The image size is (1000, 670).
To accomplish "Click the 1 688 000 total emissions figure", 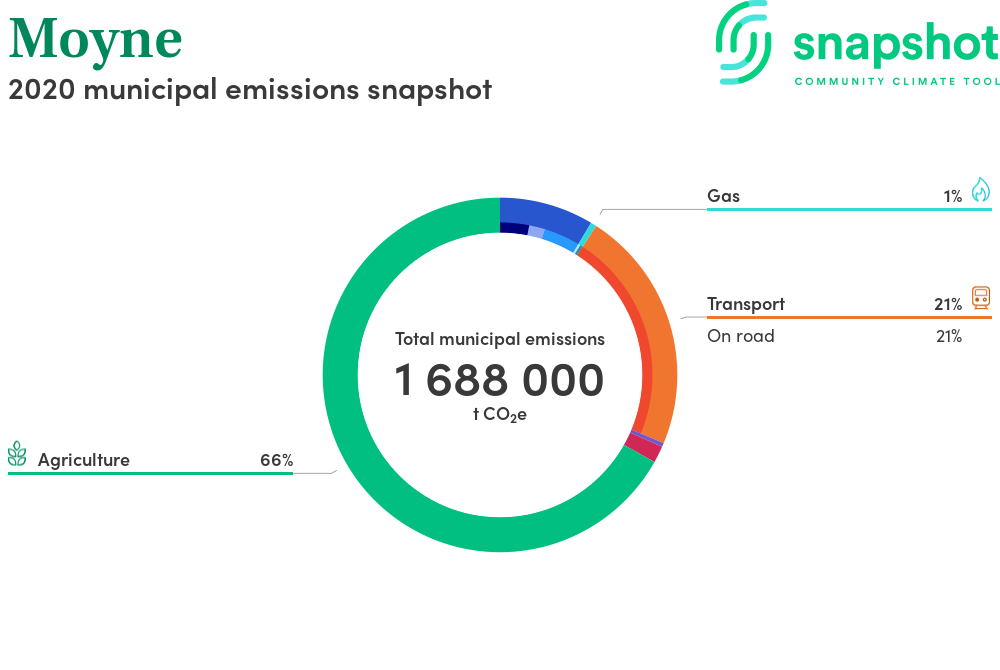I will pyautogui.click(x=500, y=381).
